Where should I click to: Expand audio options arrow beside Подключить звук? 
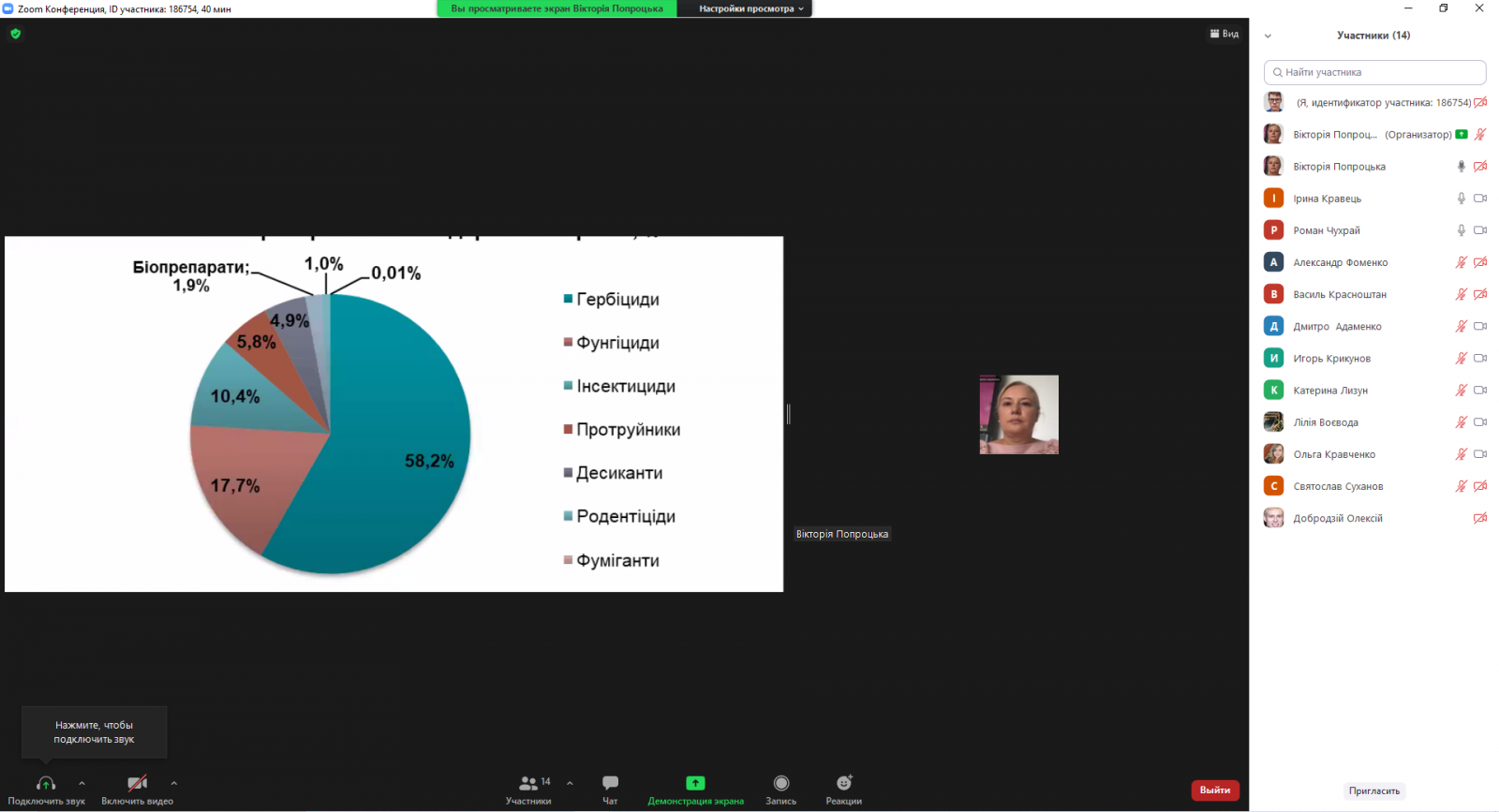[82, 783]
